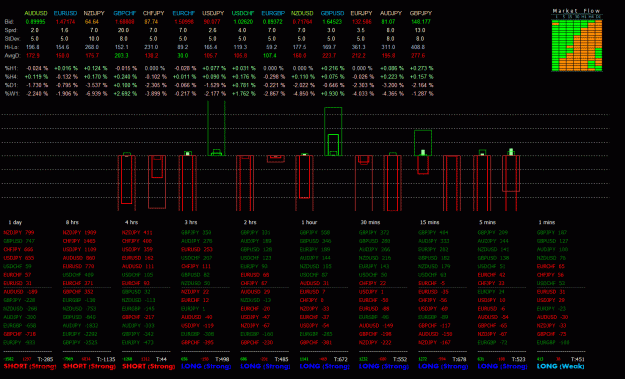Open the Market Flow heatmap grid
Screen dimensions: 625x379
coord(577,45)
